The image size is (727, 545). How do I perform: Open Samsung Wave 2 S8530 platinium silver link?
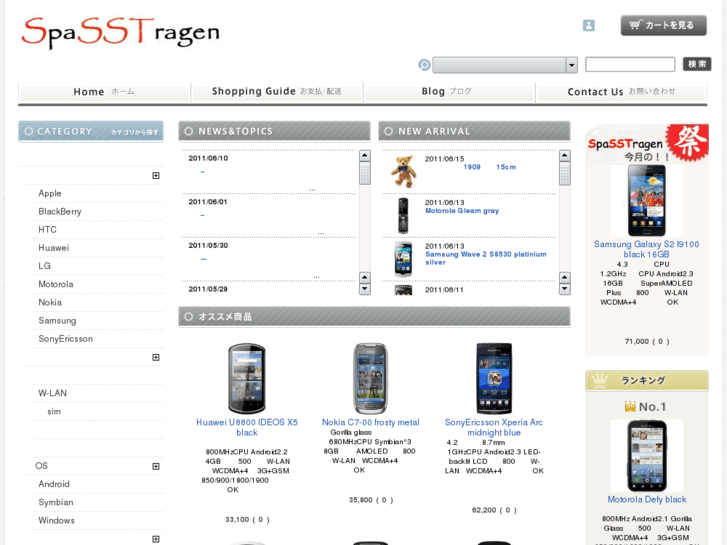(x=485, y=258)
